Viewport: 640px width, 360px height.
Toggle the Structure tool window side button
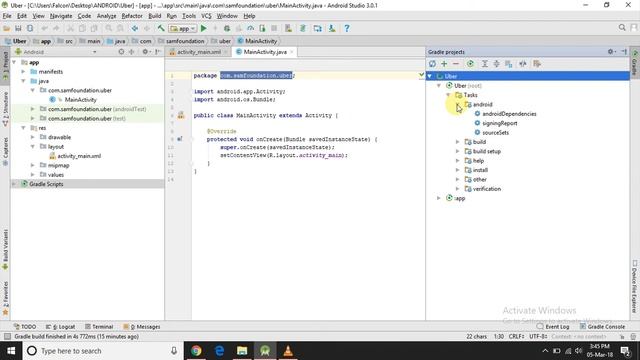click(x=5, y=109)
